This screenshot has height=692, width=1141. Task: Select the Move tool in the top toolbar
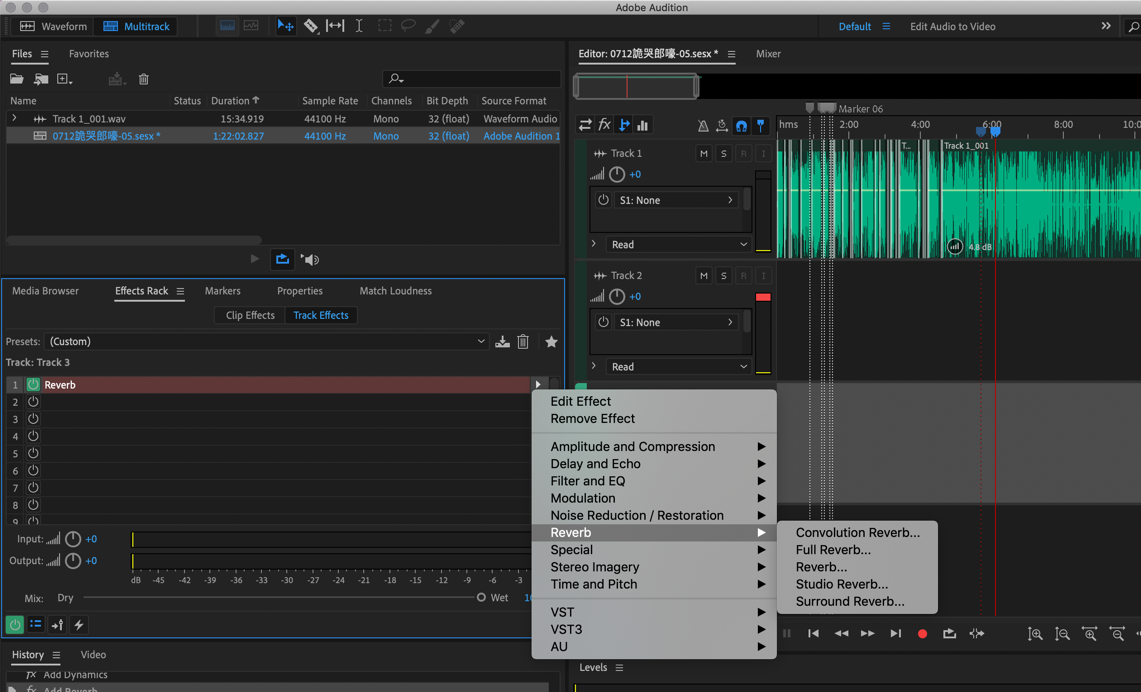point(285,26)
